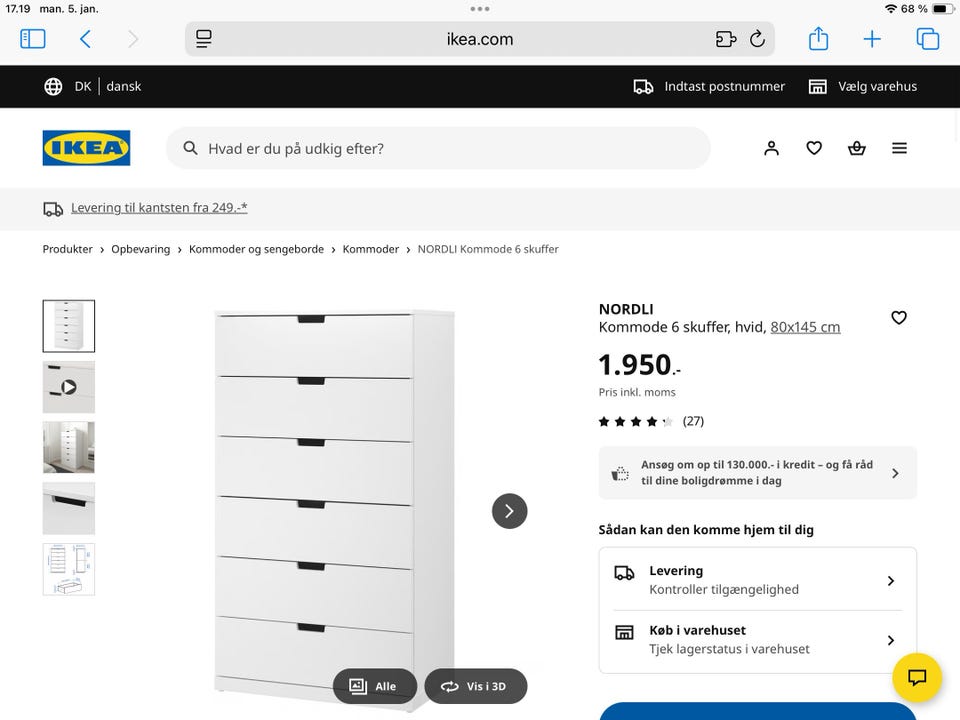Play the product video thumbnail
The width and height of the screenshot is (960, 720).
(x=69, y=387)
